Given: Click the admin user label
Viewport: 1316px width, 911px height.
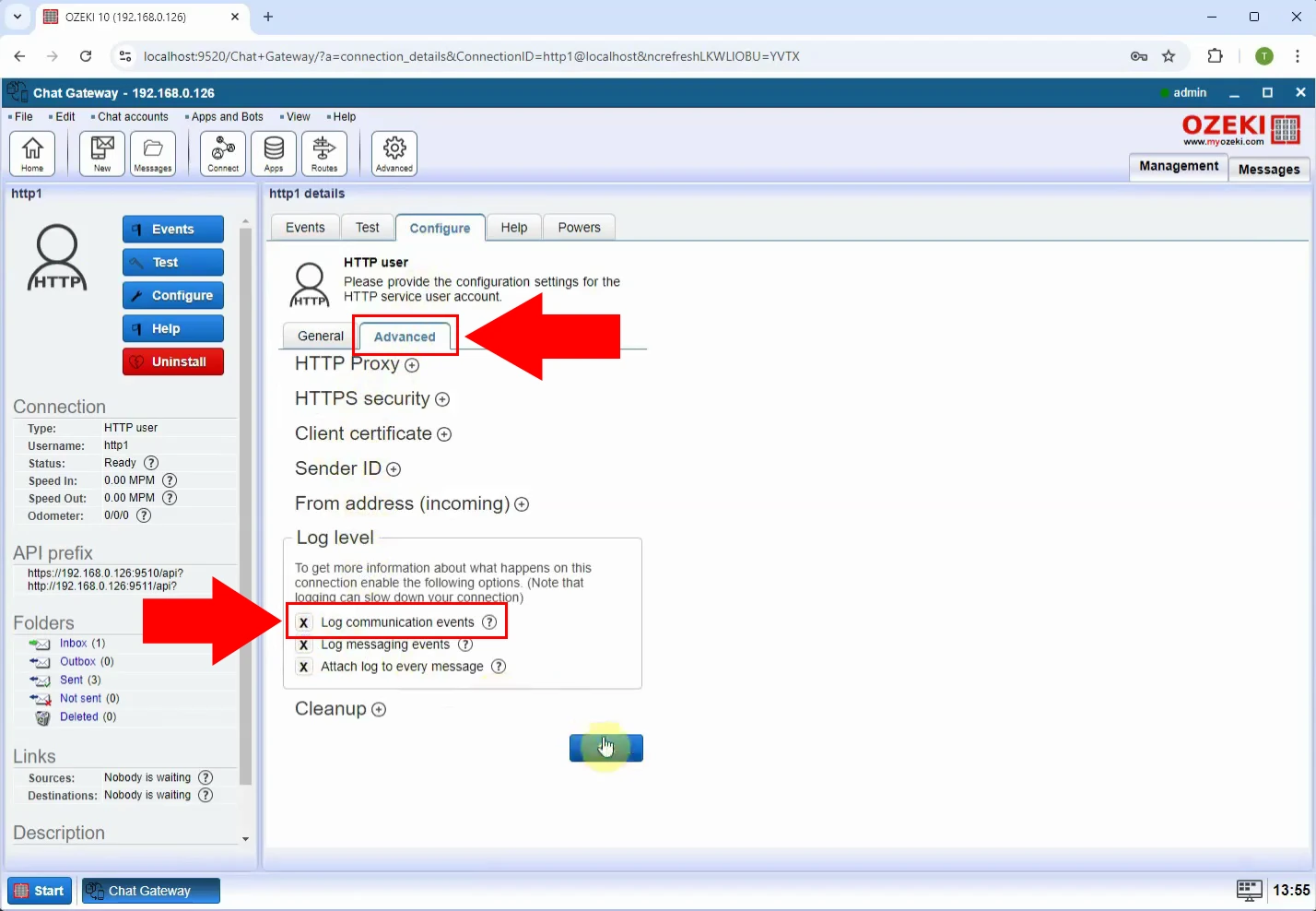Looking at the screenshot, I should [1190, 92].
